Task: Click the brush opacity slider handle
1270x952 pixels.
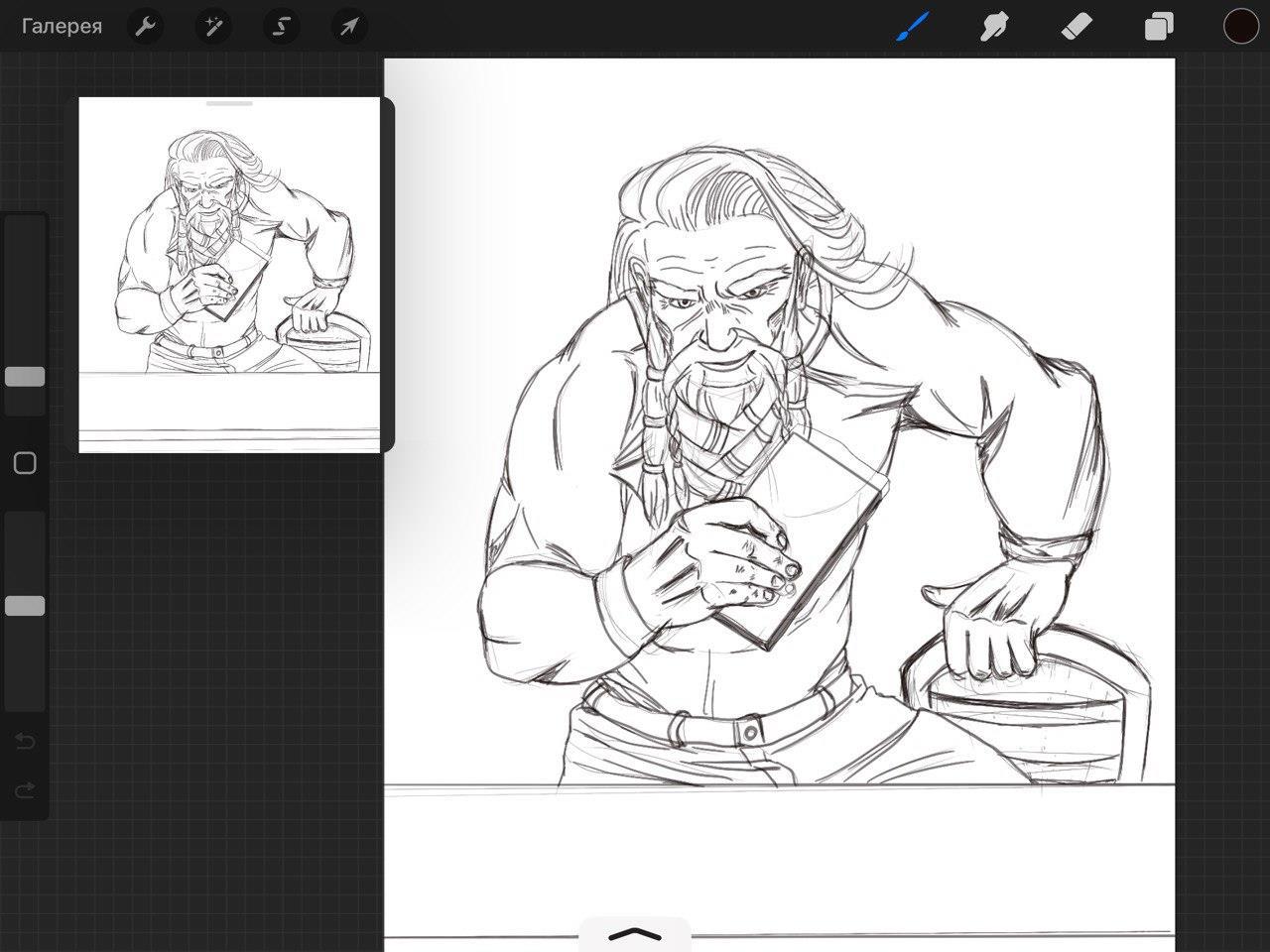Action: click(25, 606)
